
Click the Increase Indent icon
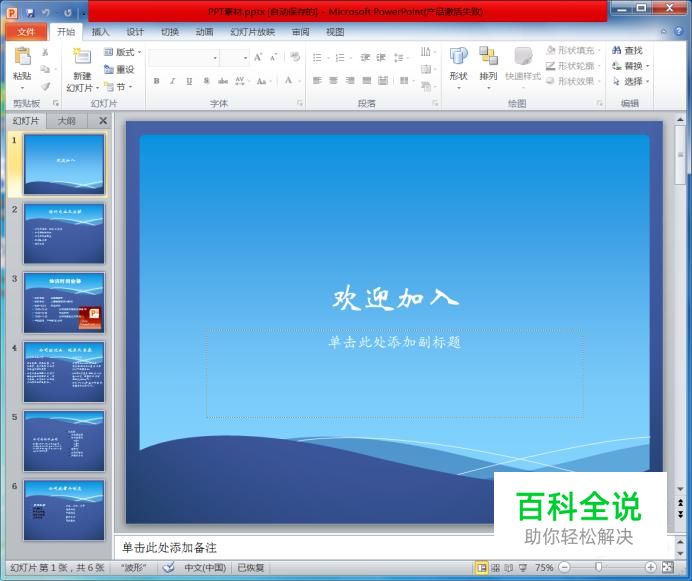click(381, 57)
